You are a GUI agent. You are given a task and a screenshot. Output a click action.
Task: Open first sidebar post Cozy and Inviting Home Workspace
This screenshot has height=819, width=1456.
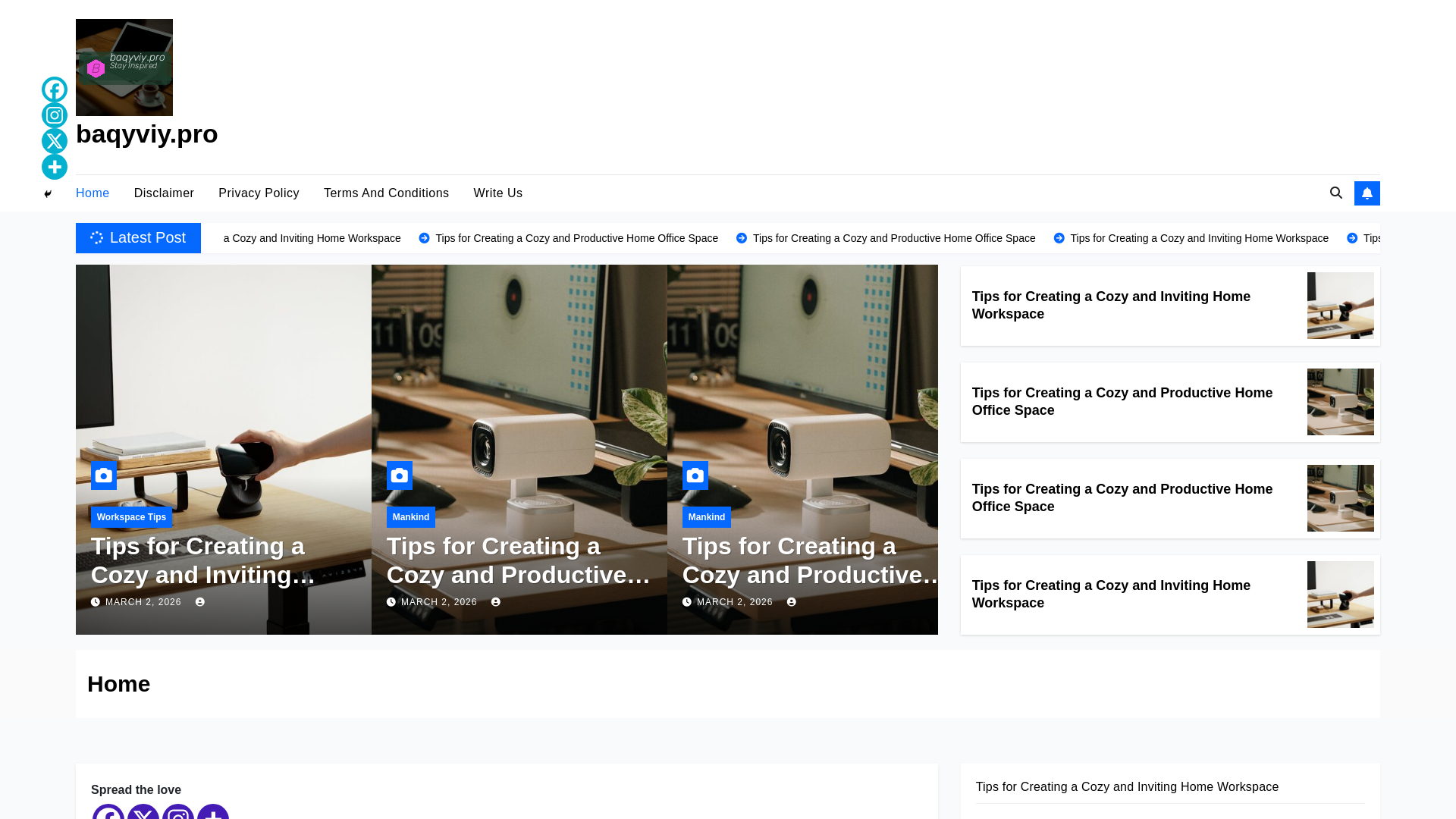[1111, 306]
